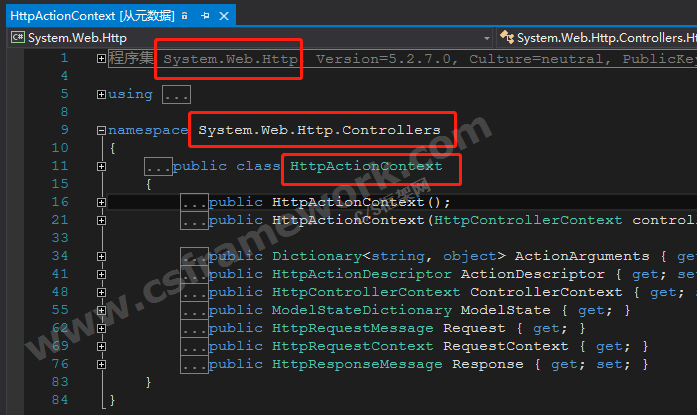Click the HttpActionContext class name
697x415 pixels.
(x=365, y=166)
